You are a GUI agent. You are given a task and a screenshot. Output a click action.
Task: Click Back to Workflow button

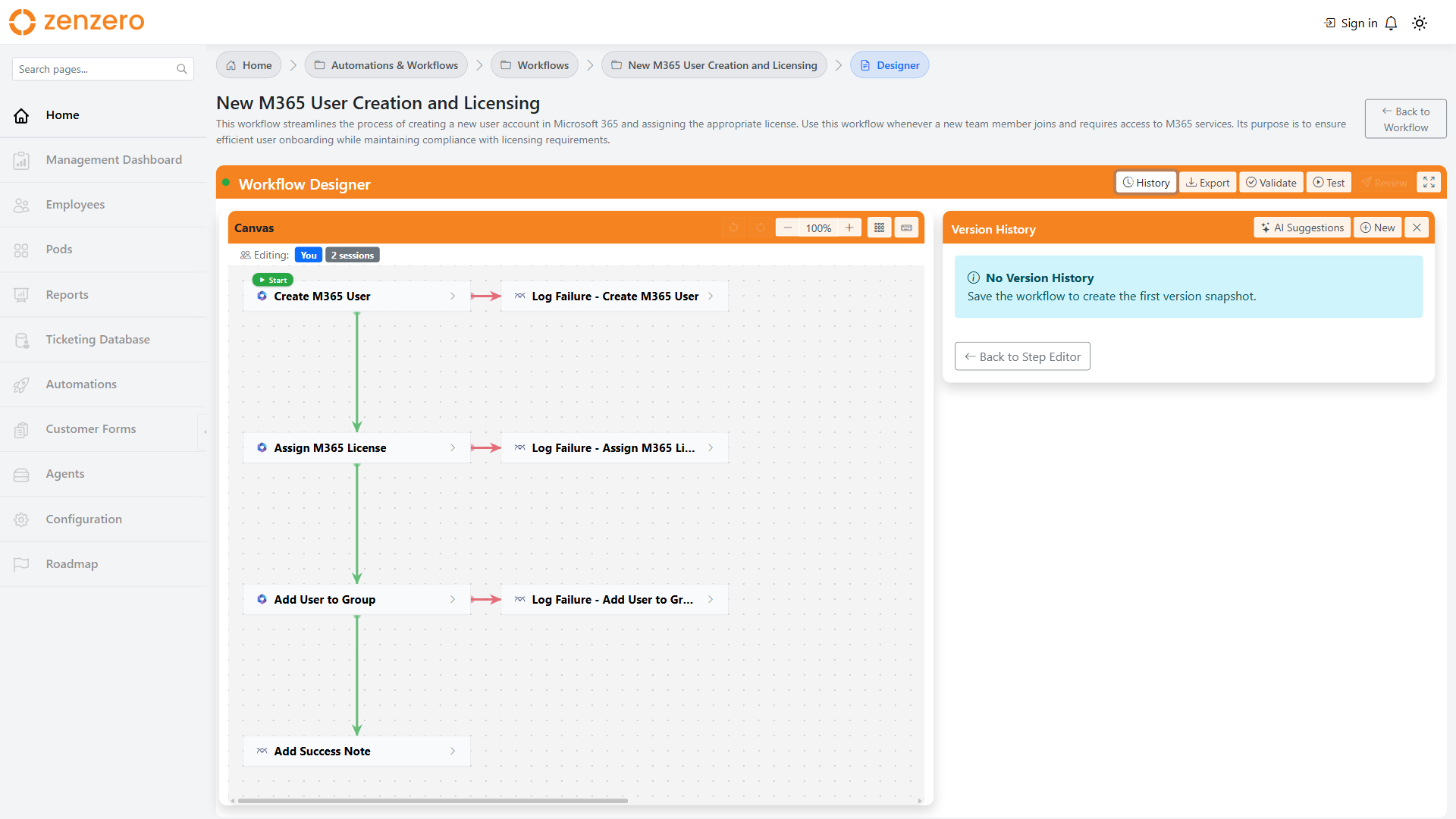click(x=1405, y=119)
